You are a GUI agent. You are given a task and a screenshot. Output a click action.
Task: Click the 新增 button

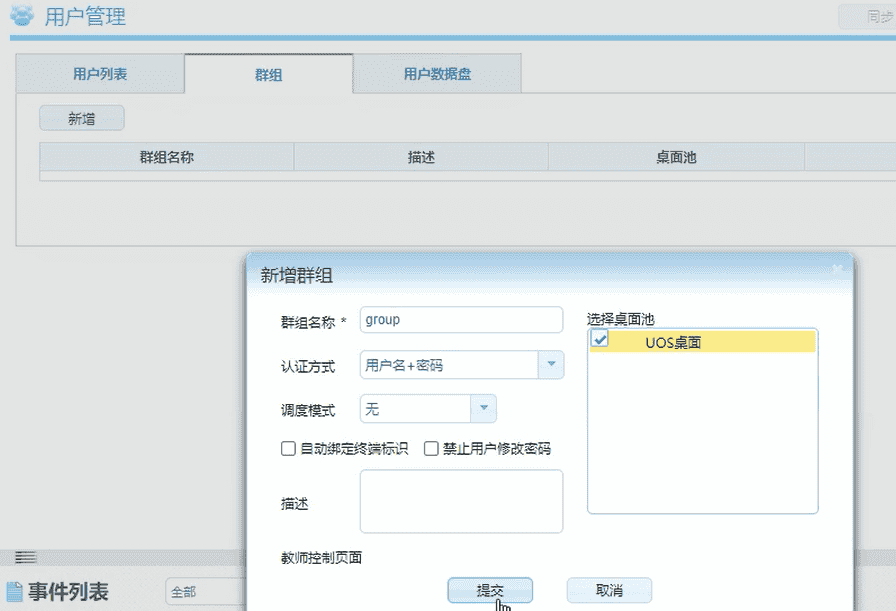[x=81, y=117]
